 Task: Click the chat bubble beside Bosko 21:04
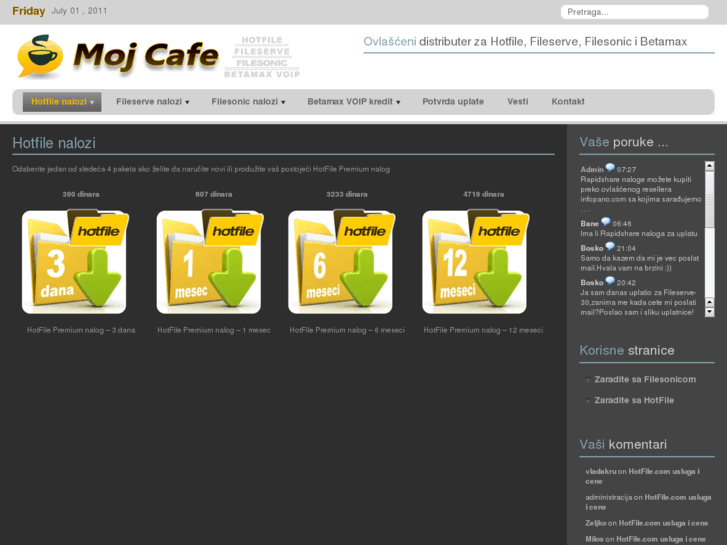pyautogui.click(x=610, y=246)
